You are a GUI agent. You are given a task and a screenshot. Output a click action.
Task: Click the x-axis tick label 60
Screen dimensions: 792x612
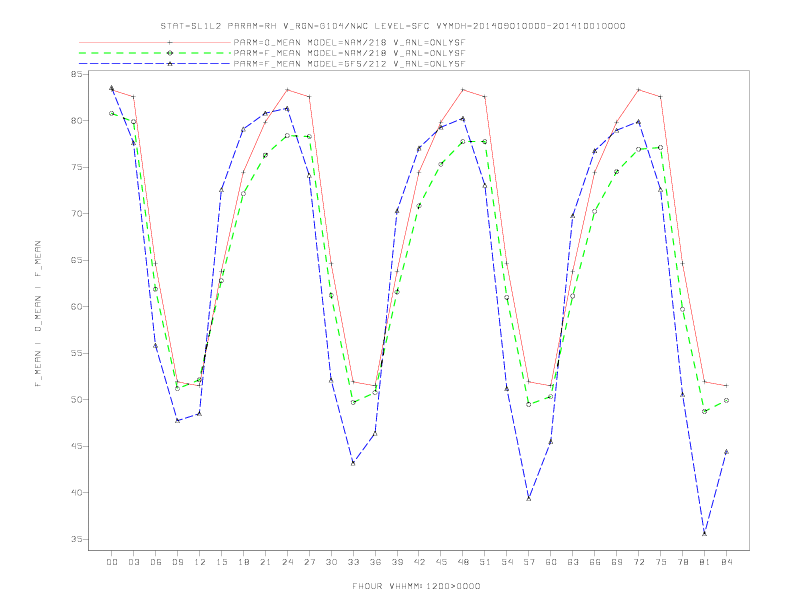coord(551,562)
